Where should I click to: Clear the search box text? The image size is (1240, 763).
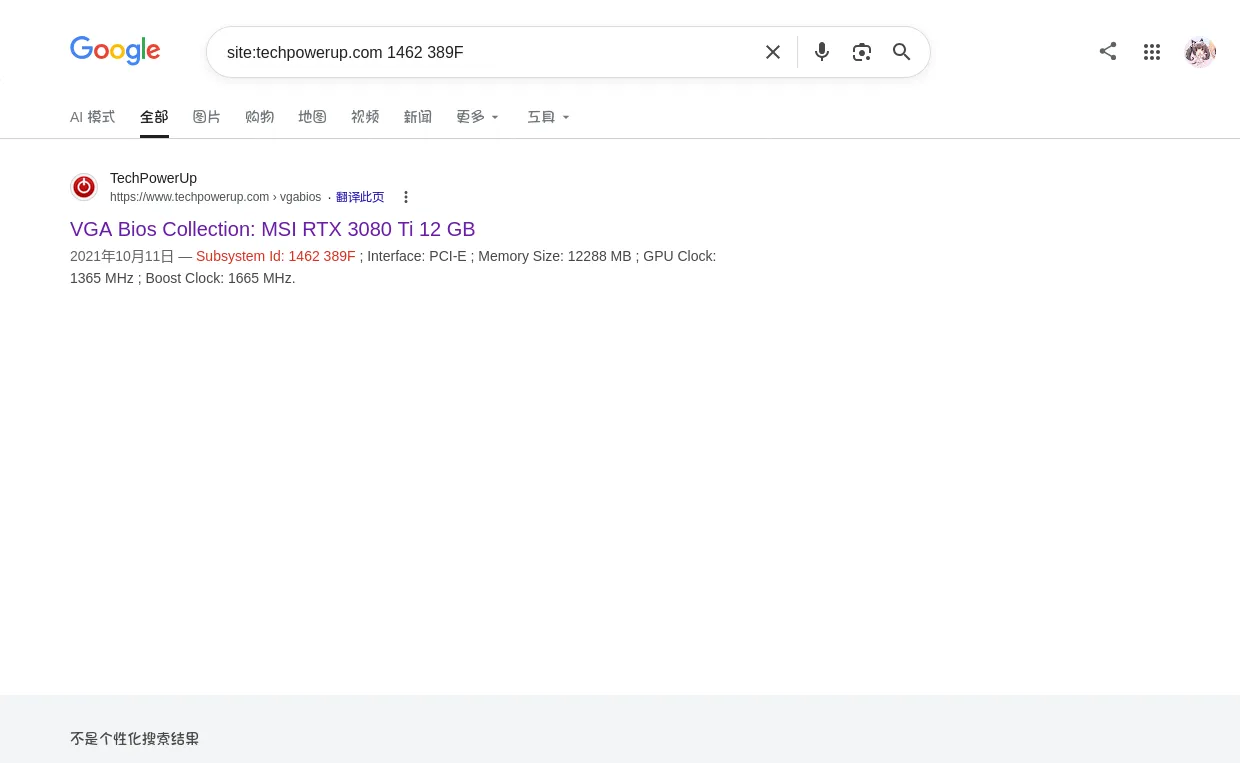pyautogui.click(x=773, y=52)
